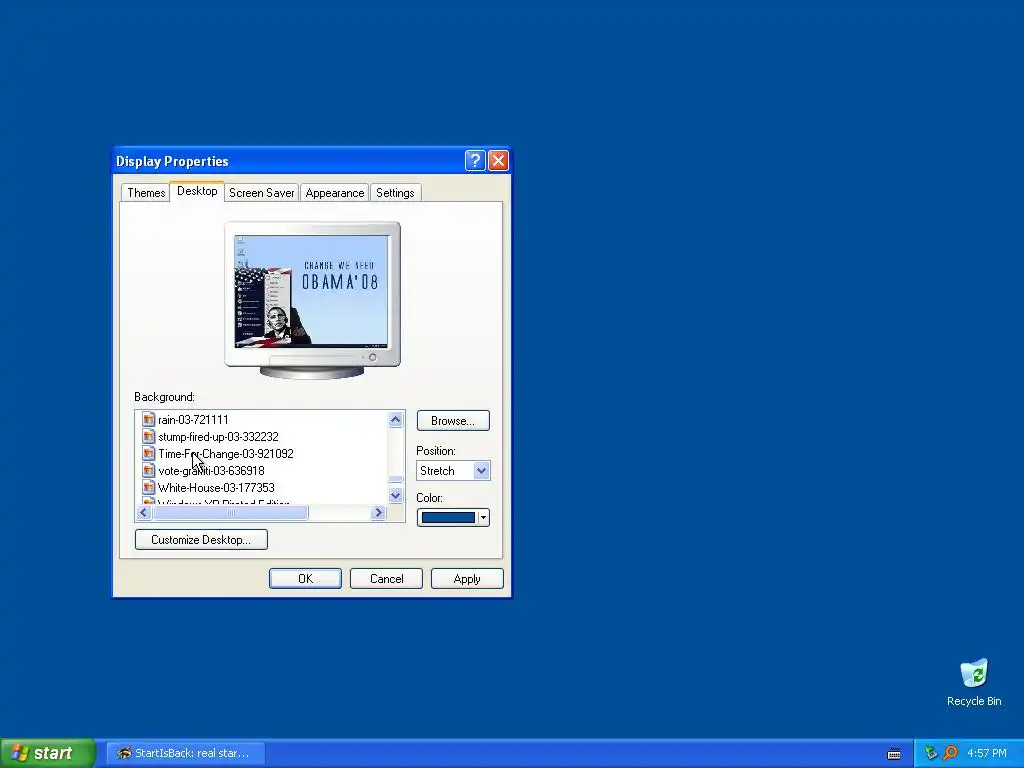Image resolution: width=1024 pixels, height=768 pixels.
Task: Click the 4:57 PM system clock
Action: pyautogui.click(x=987, y=753)
